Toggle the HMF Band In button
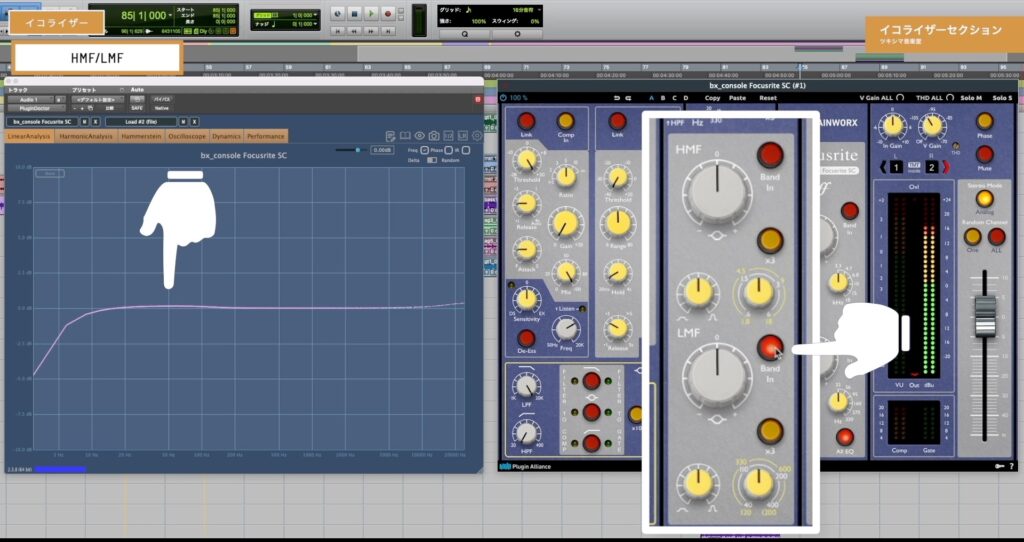Screen dimensions: 1024x542 pyautogui.click(x=770, y=155)
